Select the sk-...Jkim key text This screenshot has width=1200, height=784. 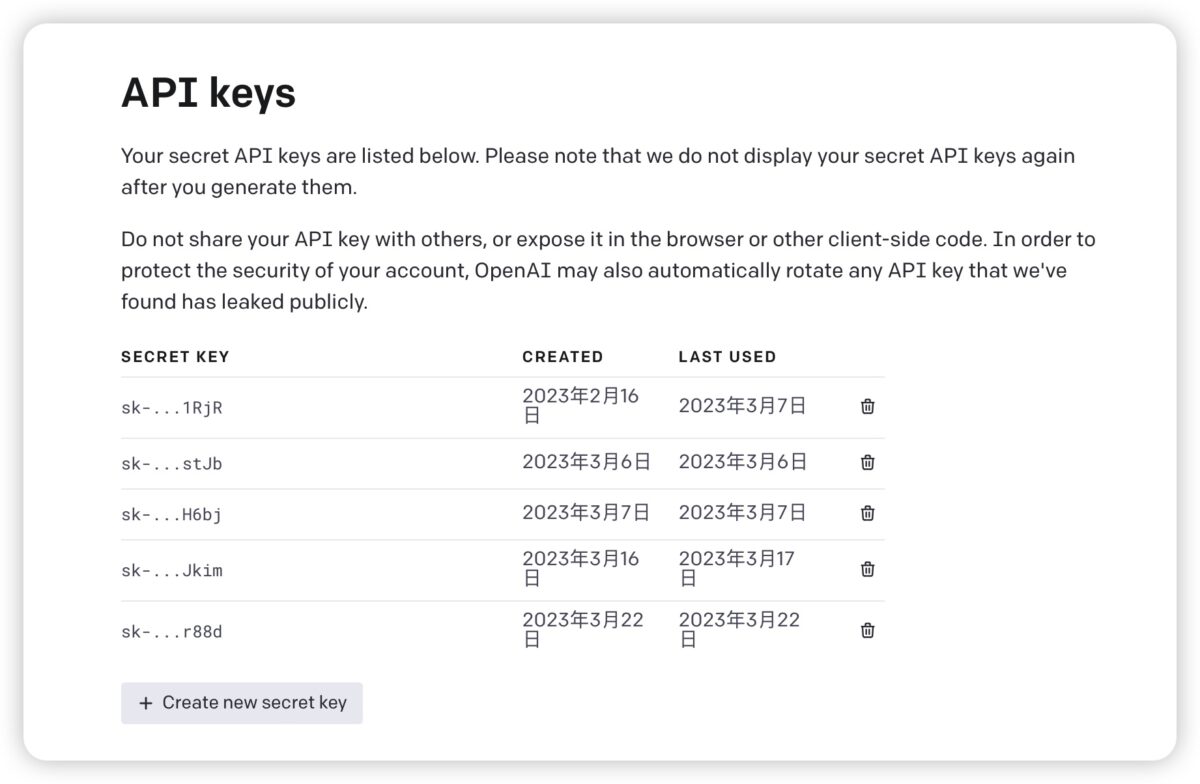[172, 571]
